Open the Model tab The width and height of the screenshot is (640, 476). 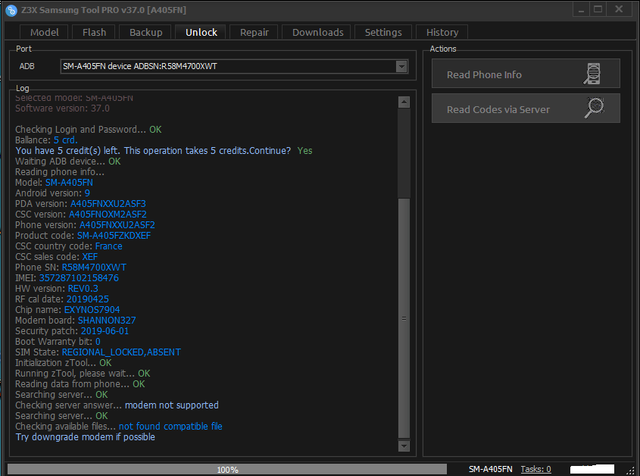pos(44,32)
